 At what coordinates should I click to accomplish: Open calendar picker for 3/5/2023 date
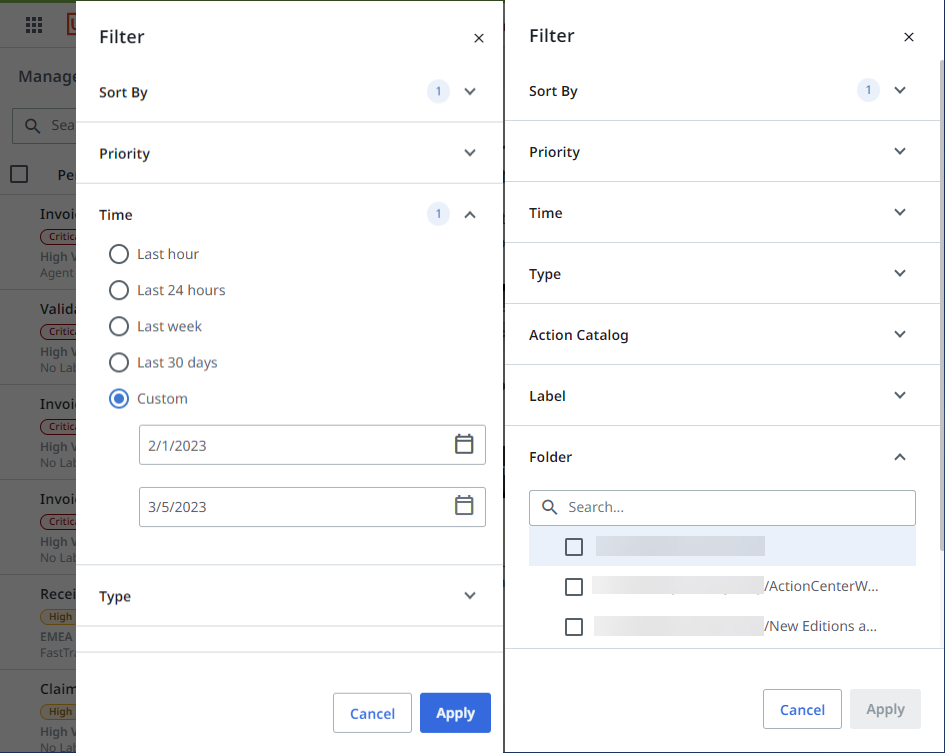coord(464,506)
